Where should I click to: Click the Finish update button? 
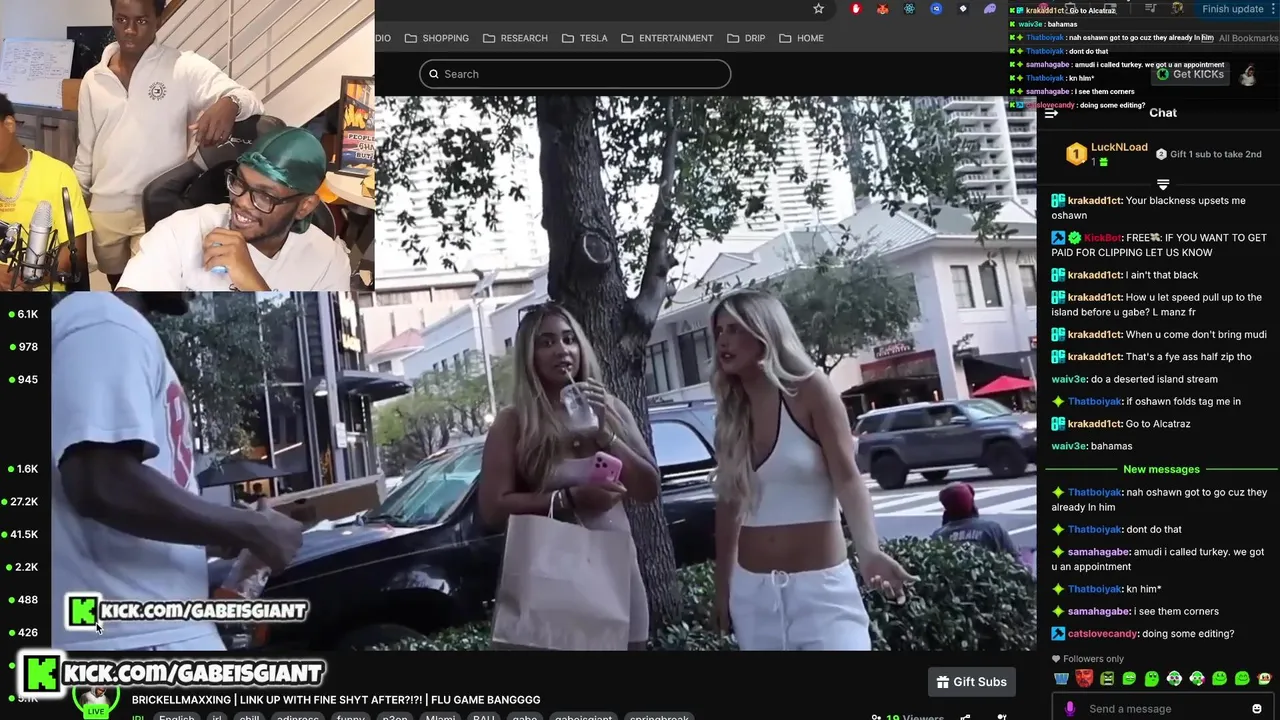(1233, 9)
